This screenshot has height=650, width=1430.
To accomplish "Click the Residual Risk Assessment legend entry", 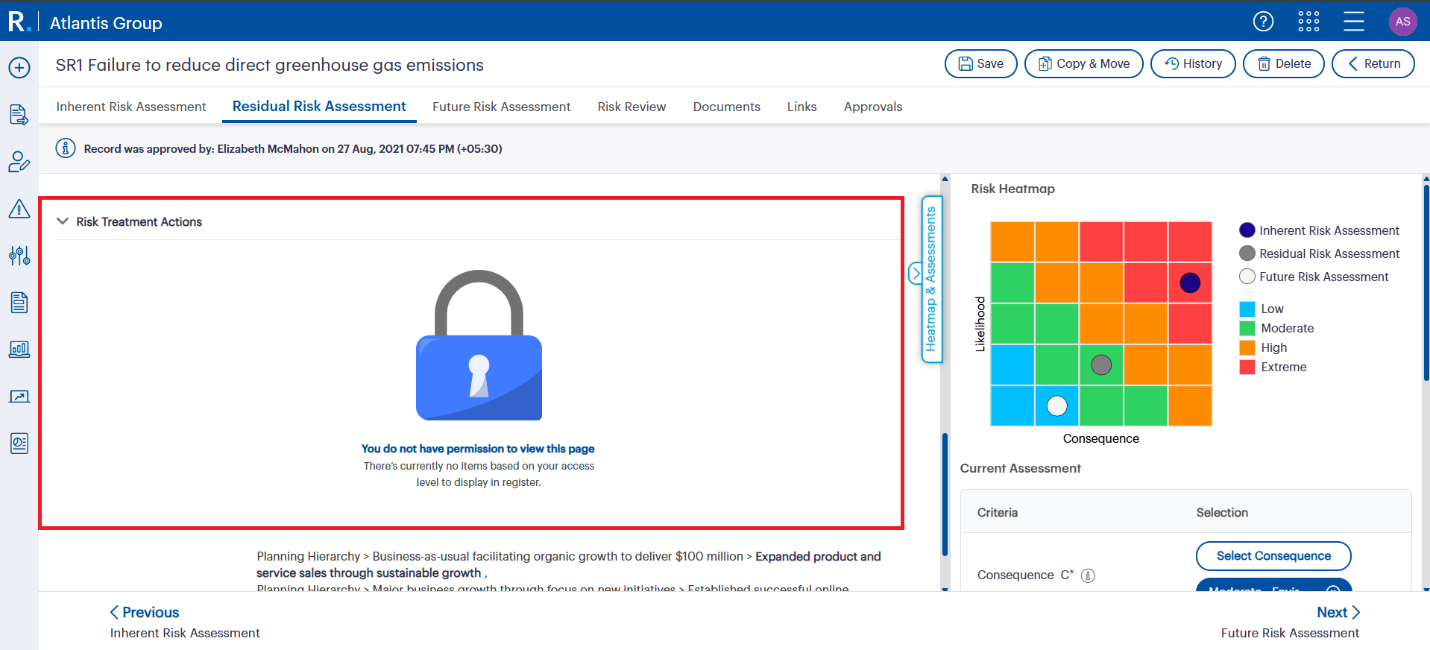I will coord(1319,253).
